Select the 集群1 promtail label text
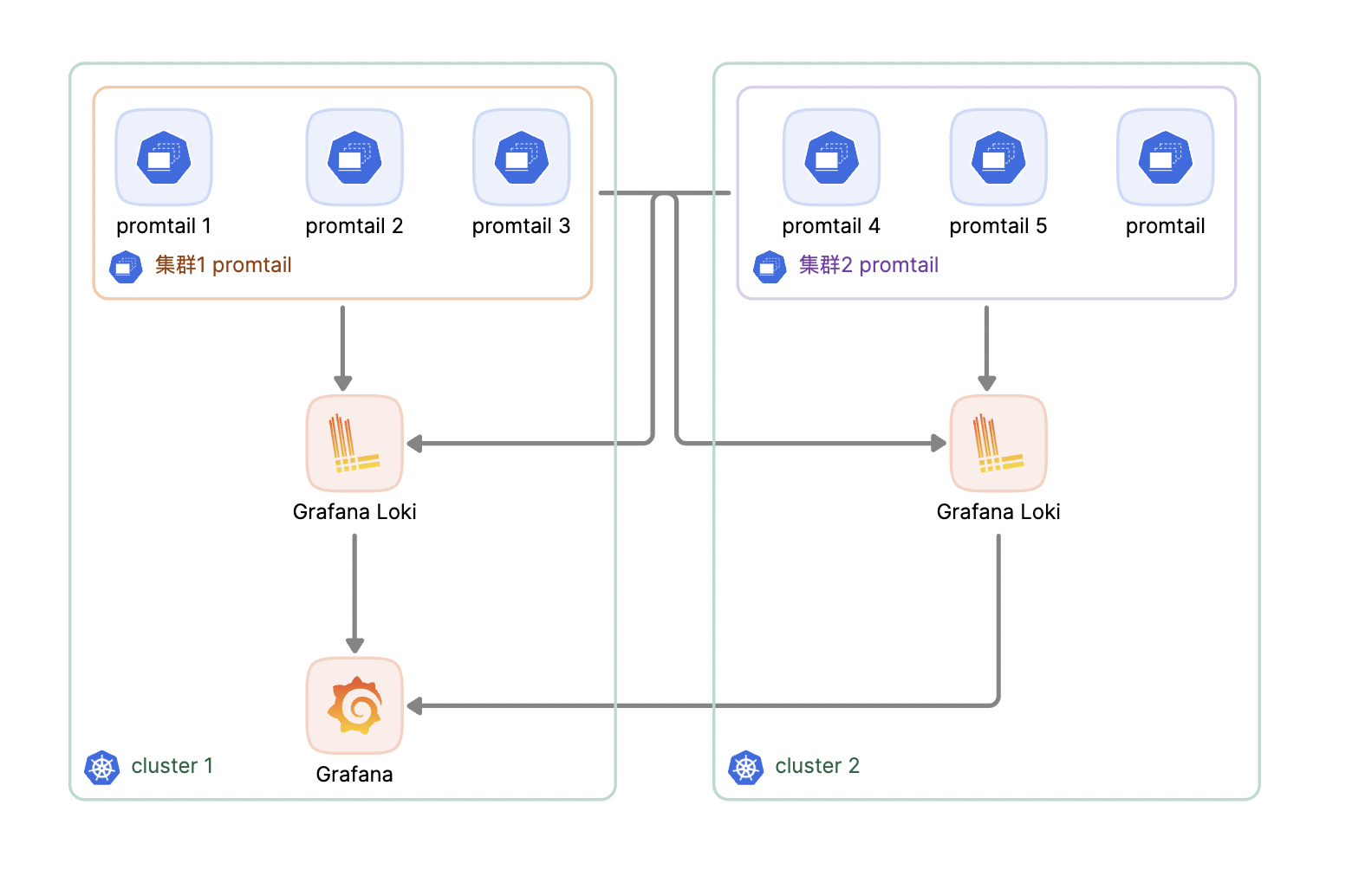Image resolution: width=1352 pixels, height=896 pixels. click(x=223, y=265)
